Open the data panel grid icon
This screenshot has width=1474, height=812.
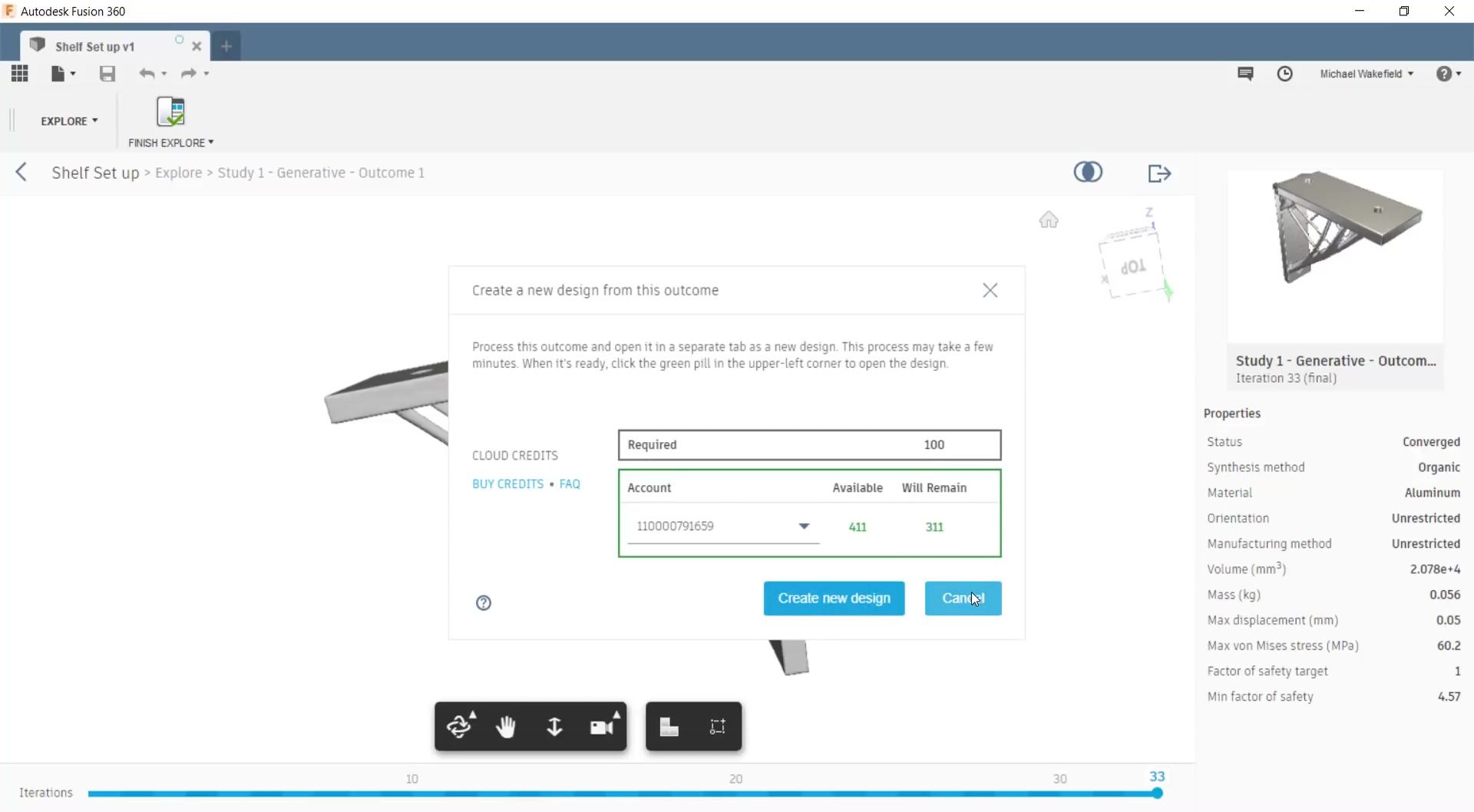[x=20, y=74]
